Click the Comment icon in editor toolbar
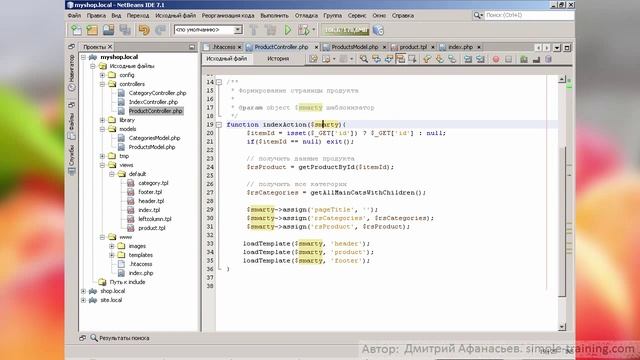This screenshot has height=360, width=640. 524,59
